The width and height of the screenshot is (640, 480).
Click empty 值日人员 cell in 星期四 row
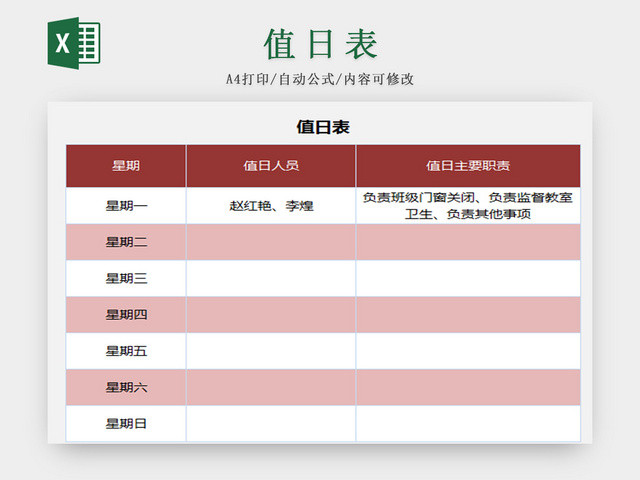coord(271,315)
